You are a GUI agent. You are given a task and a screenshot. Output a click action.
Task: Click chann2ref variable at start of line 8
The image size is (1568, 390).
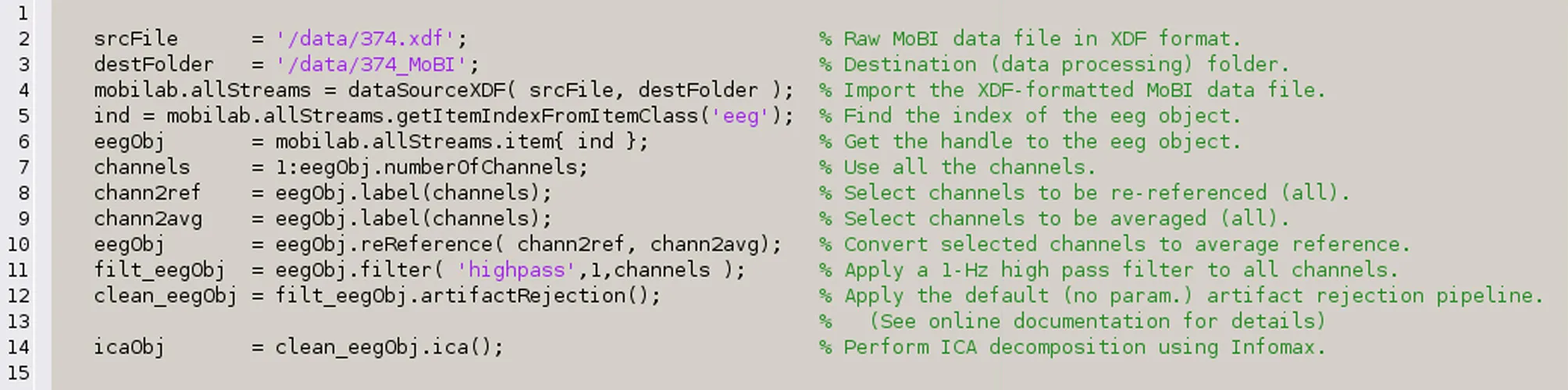(x=147, y=193)
